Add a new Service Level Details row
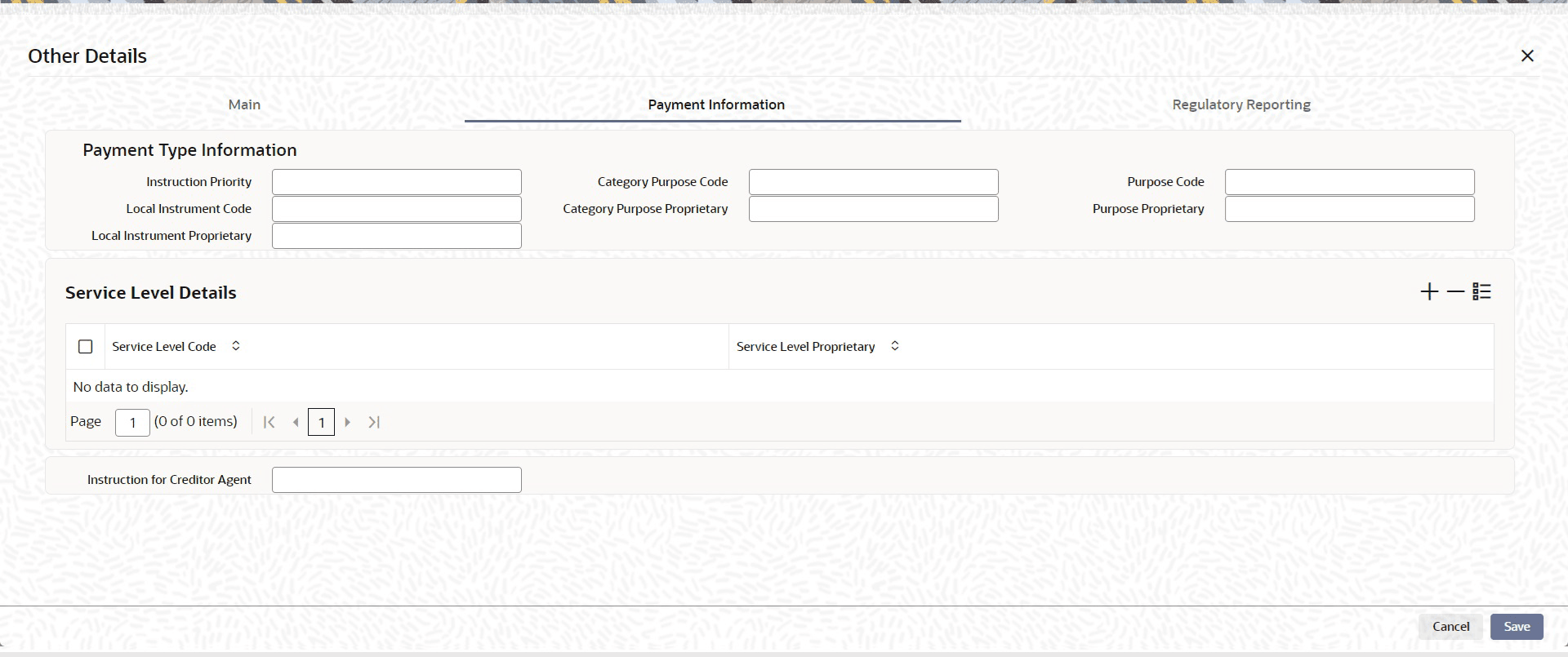This screenshot has height=657, width=1568. (1429, 292)
